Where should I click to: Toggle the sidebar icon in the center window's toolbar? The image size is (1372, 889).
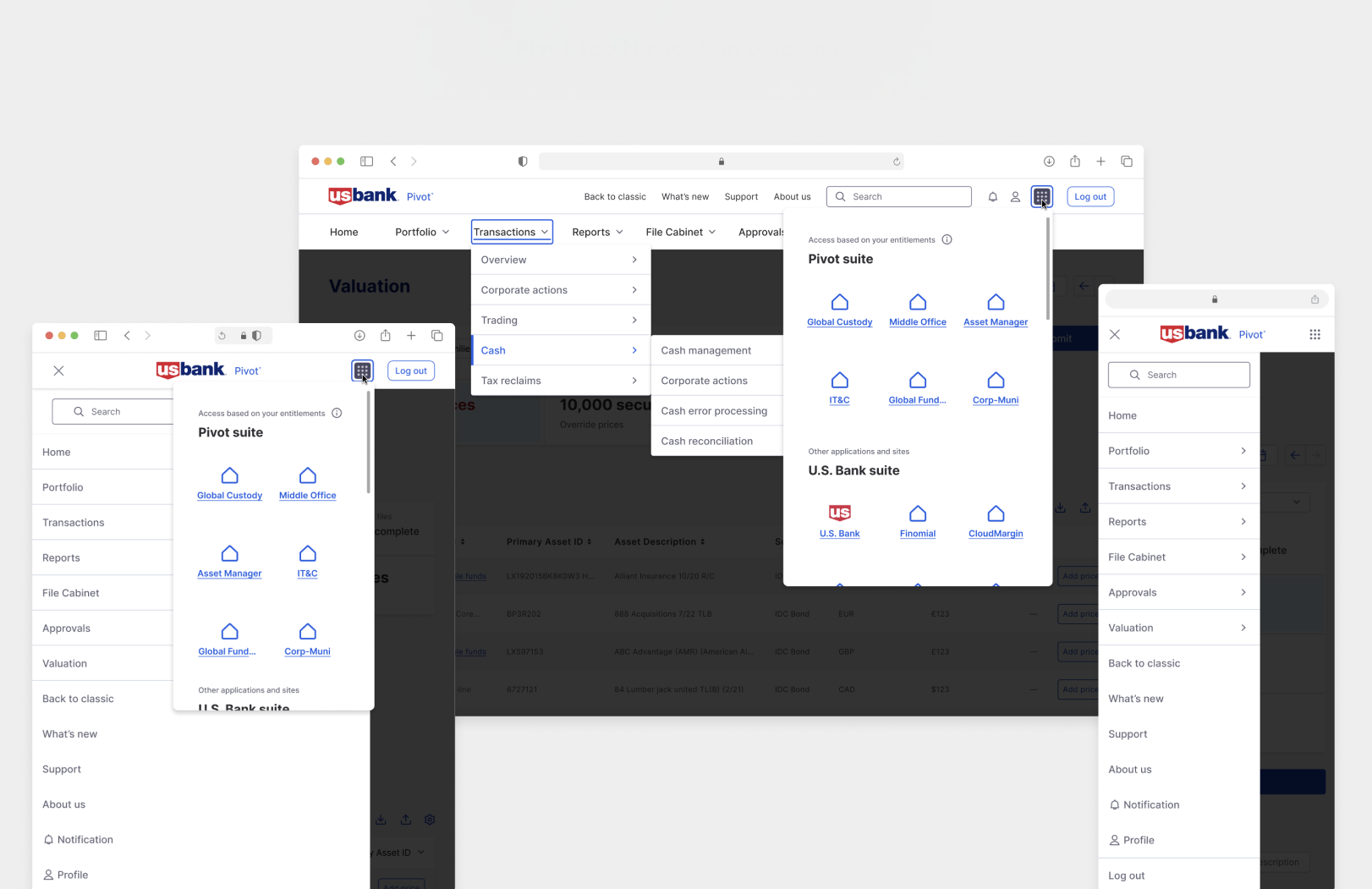[366, 162]
